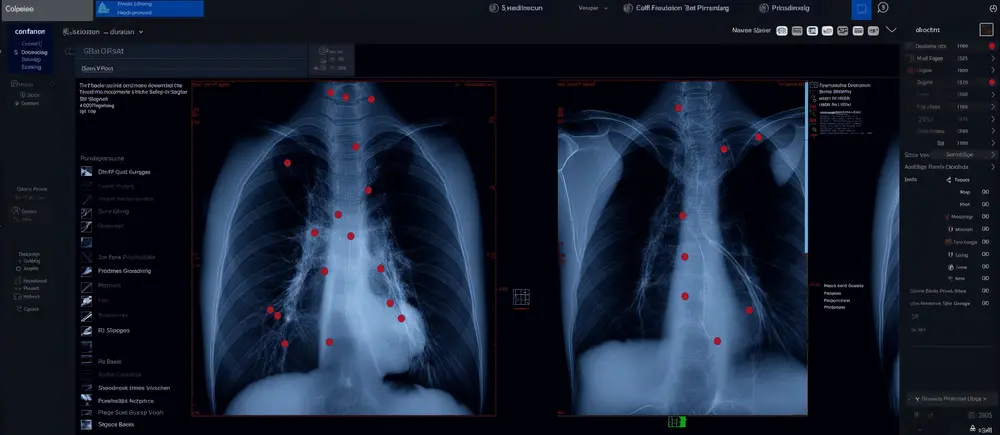Switch to the "Colpeiee" tab at top left
The width and height of the screenshot is (1000, 435).
(x=47, y=10)
